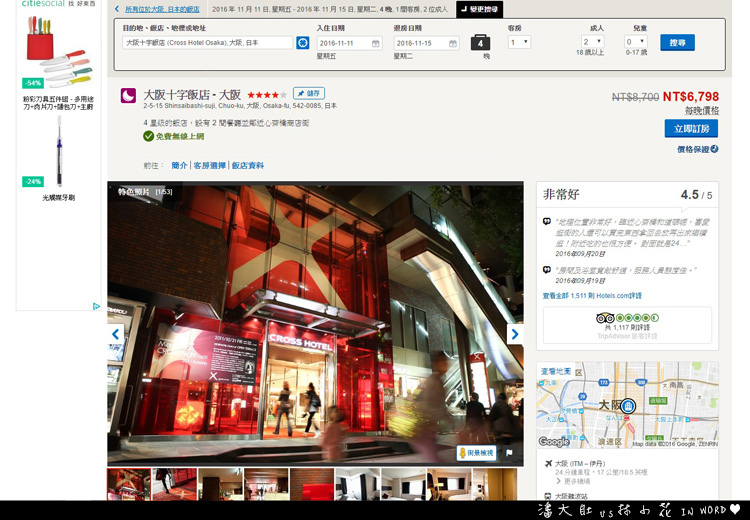Viewport: 750px width, 520px height.
Task: Open the adults count dropdown
Action: click(593, 42)
